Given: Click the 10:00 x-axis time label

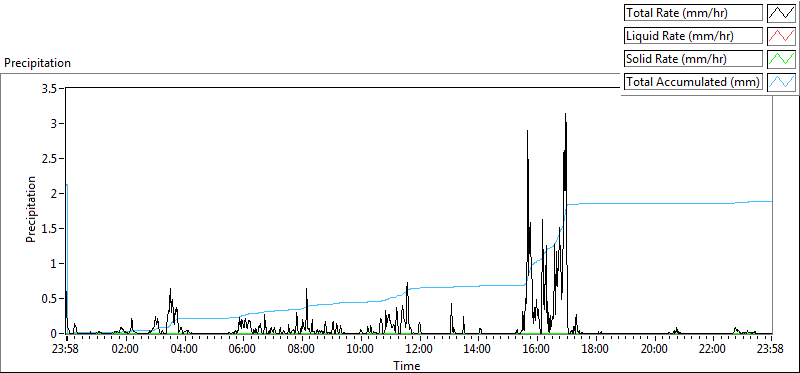Looking at the screenshot, I should (x=361, y=350).
